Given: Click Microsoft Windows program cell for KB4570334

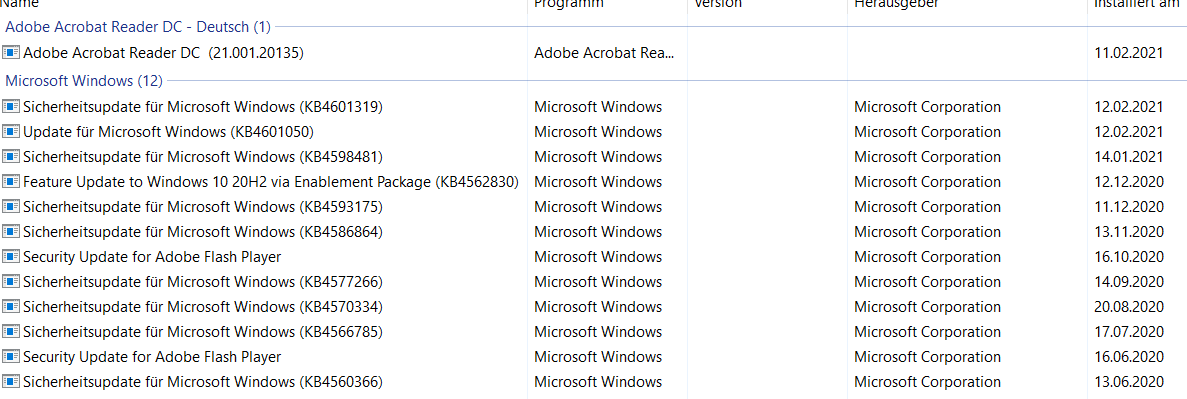Looking at the screenshot, I should coord(598,307).
